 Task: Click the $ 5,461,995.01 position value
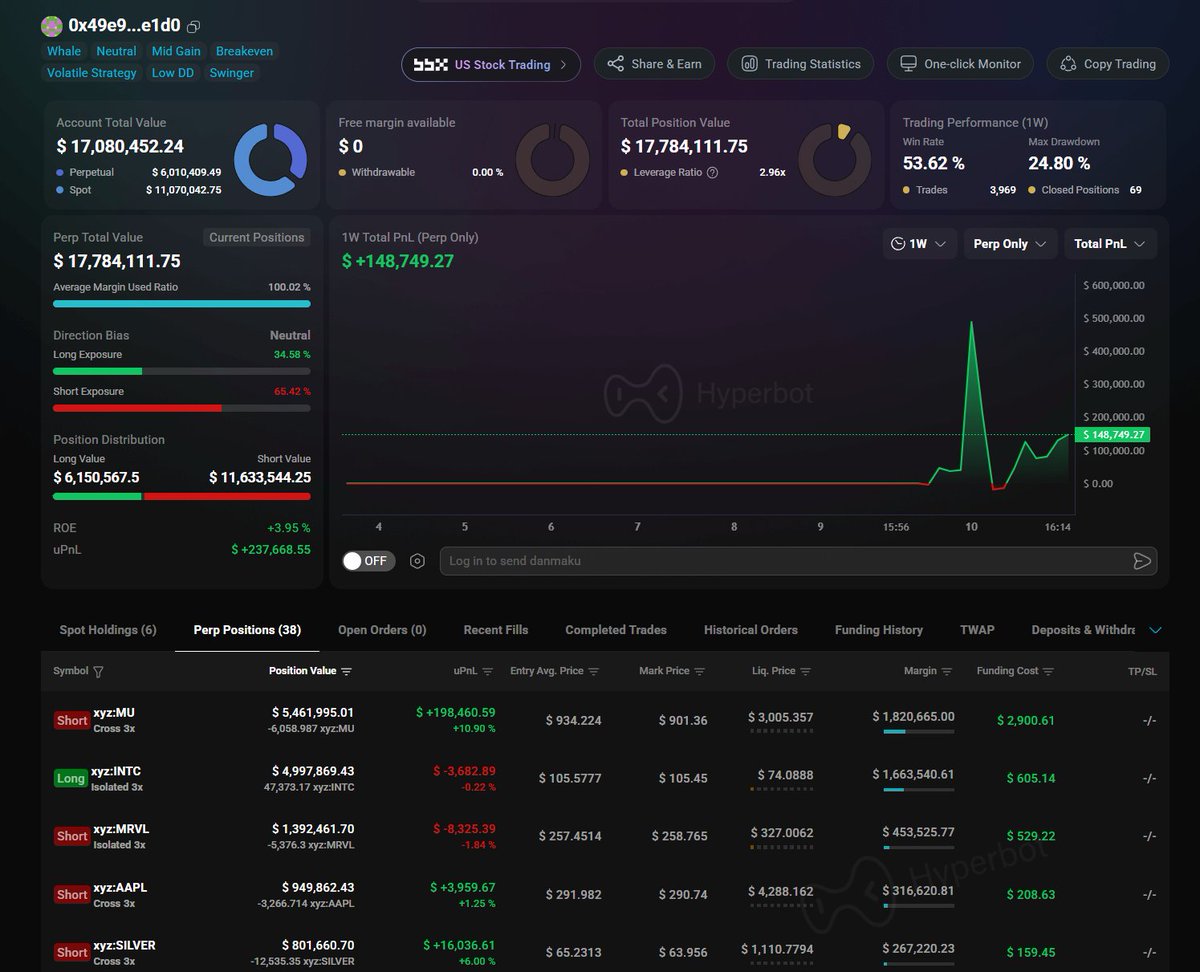313,713
